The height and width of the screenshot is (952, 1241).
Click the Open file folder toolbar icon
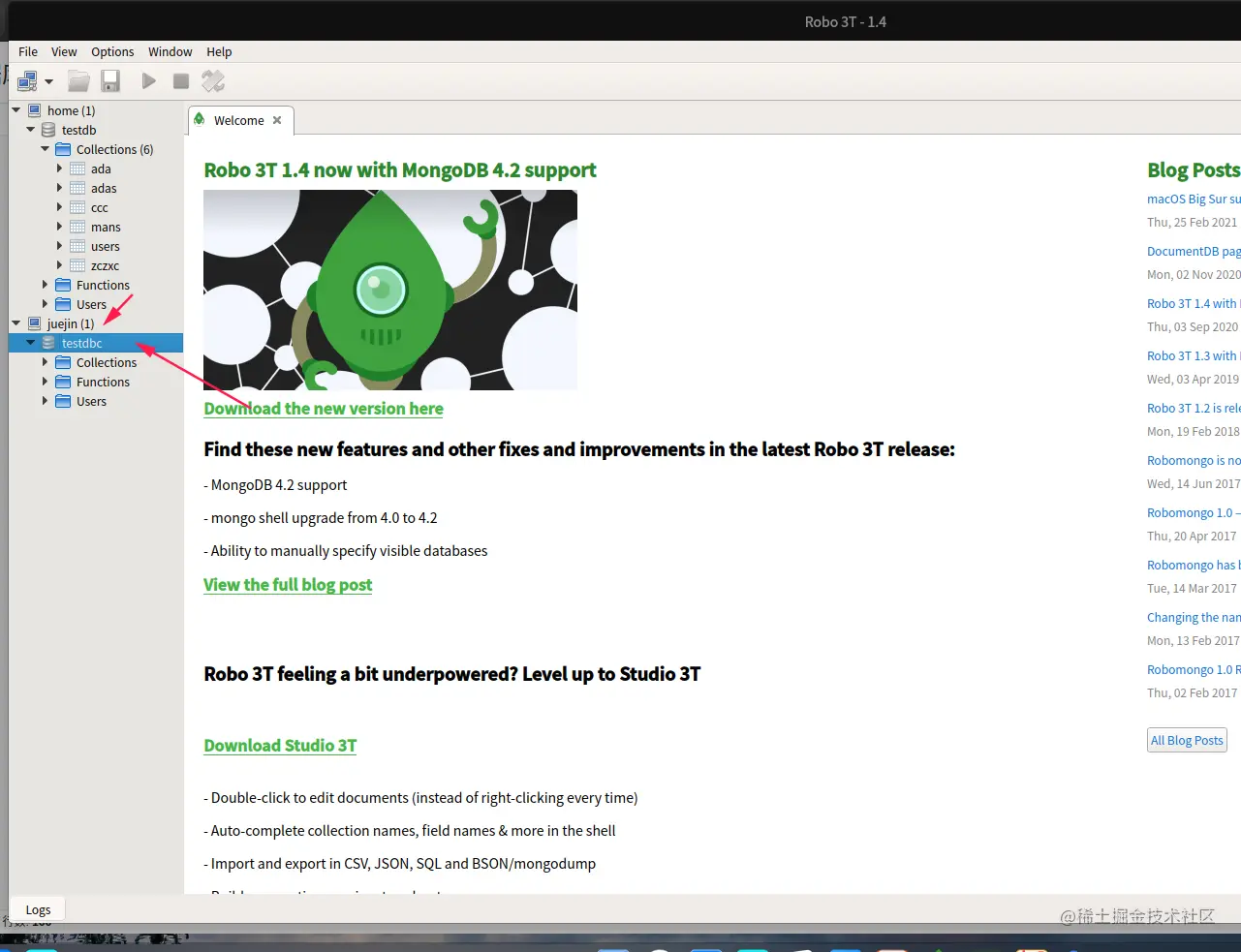79,81
